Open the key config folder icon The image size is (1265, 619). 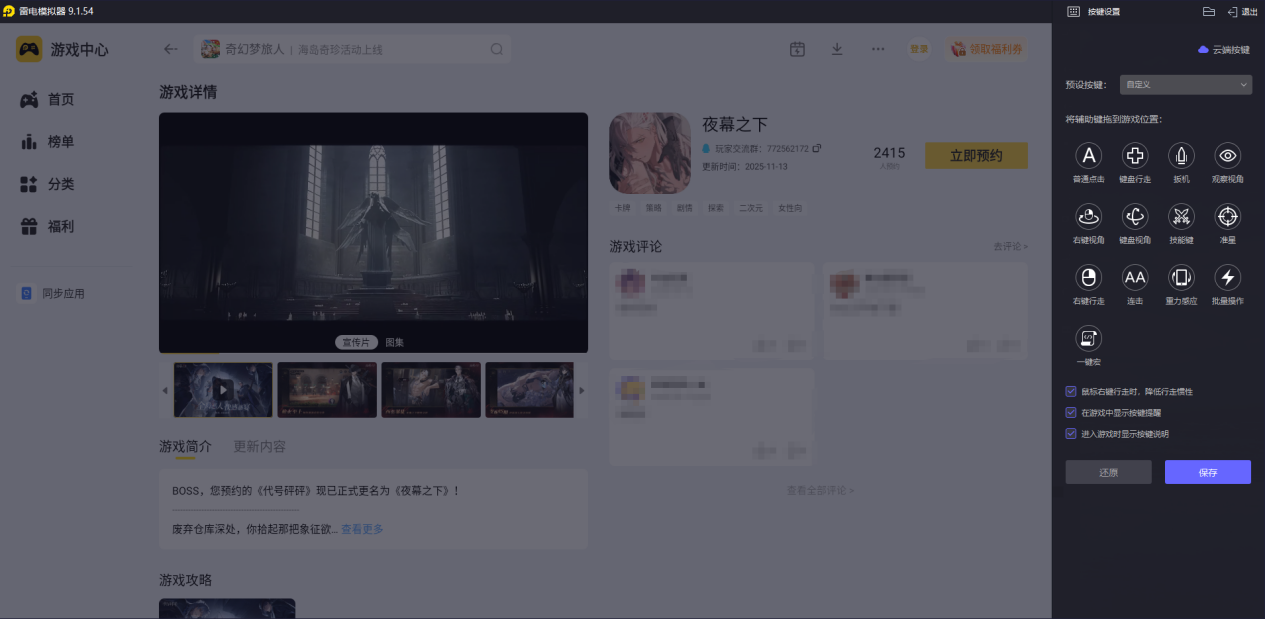point(1208,12)
